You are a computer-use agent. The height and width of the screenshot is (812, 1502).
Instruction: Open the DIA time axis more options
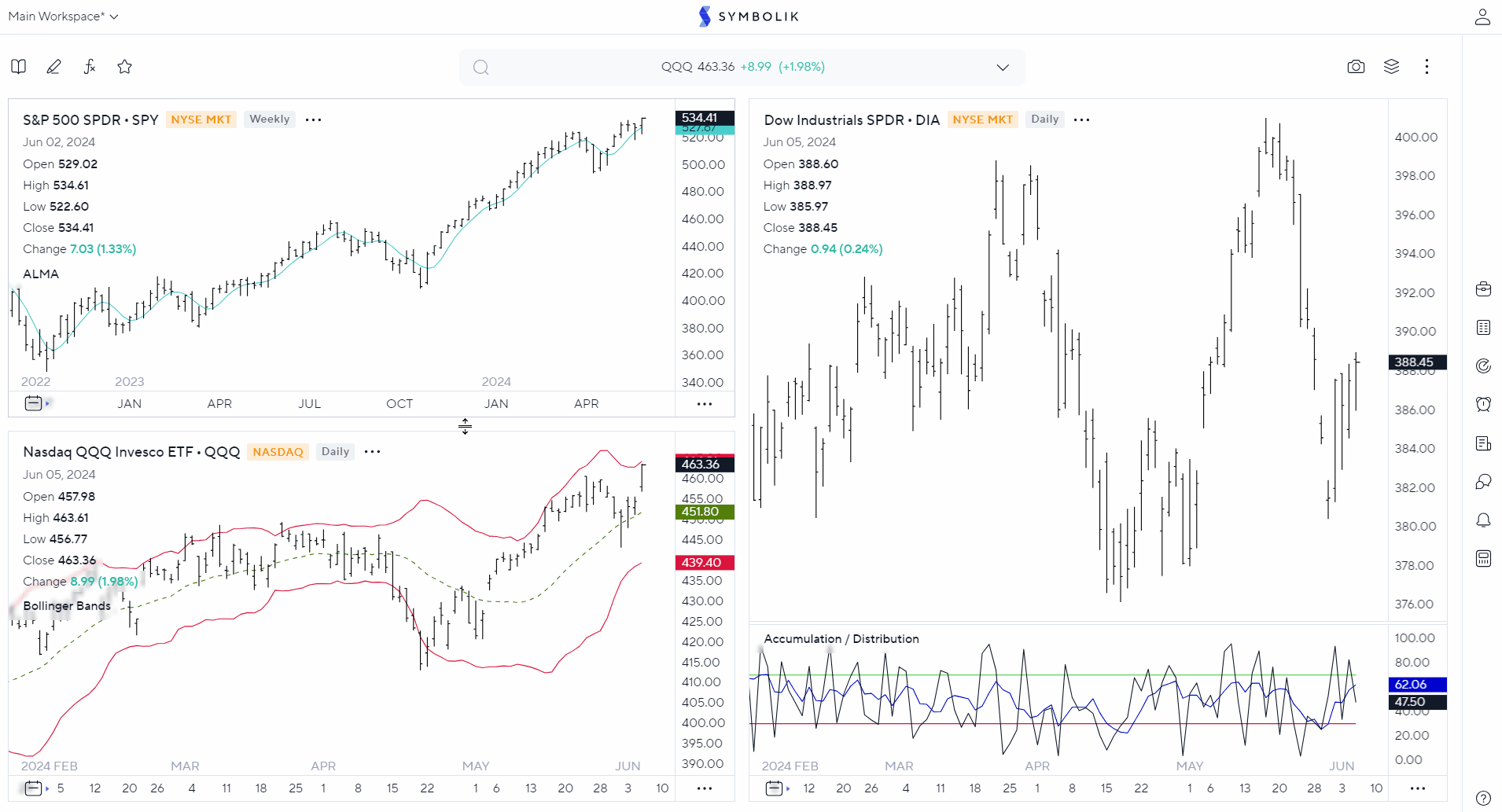[x=1418, y=788]
